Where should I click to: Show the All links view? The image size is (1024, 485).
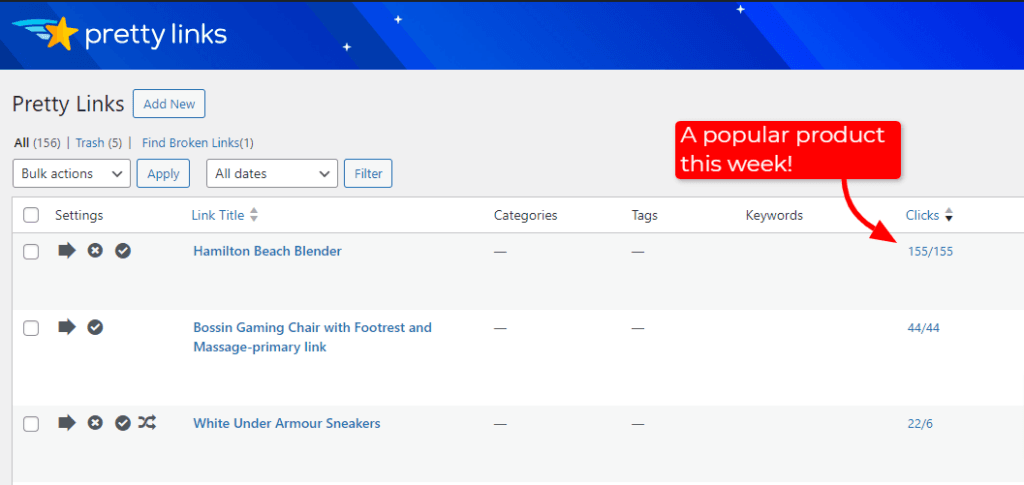click(x=21, y=143)
